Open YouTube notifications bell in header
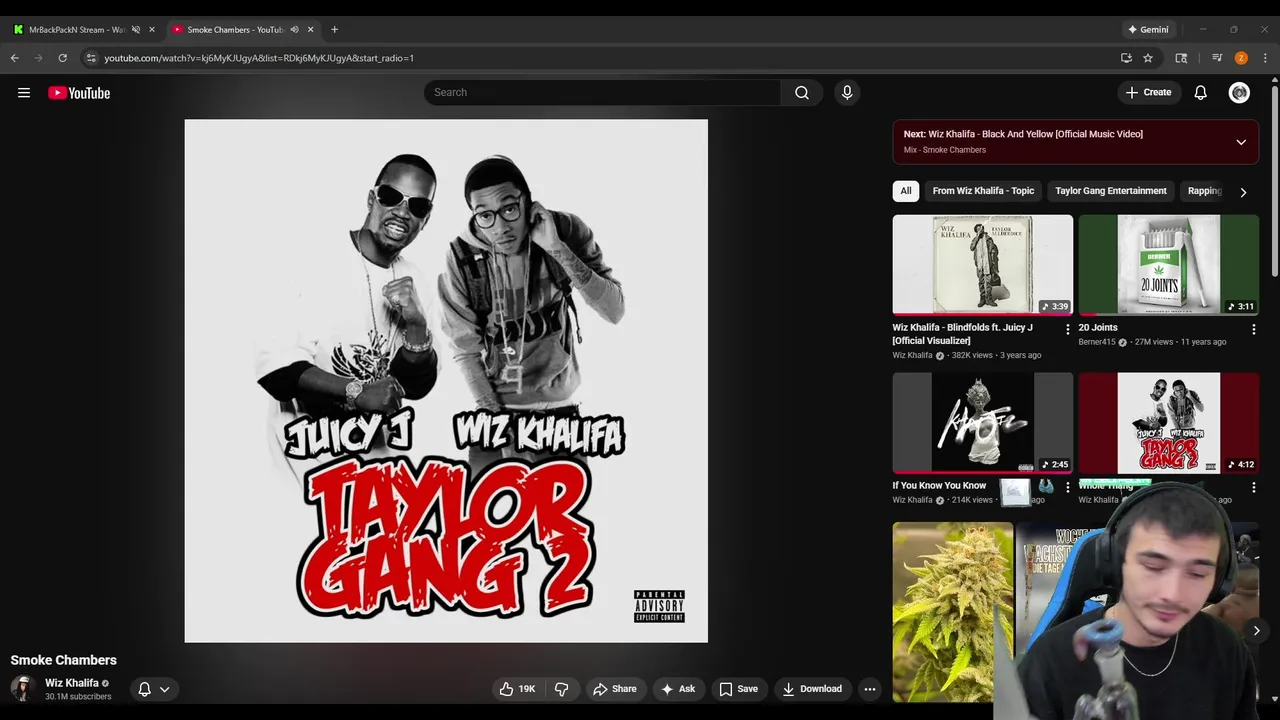This screenshot has width=1280, height=720. [1201, 92]
